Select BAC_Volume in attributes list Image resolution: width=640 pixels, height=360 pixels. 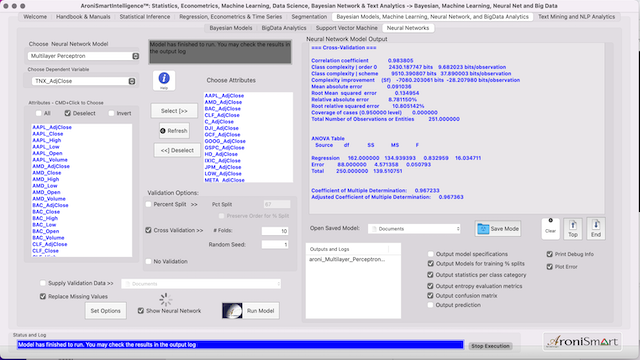[x=48, y=238]
